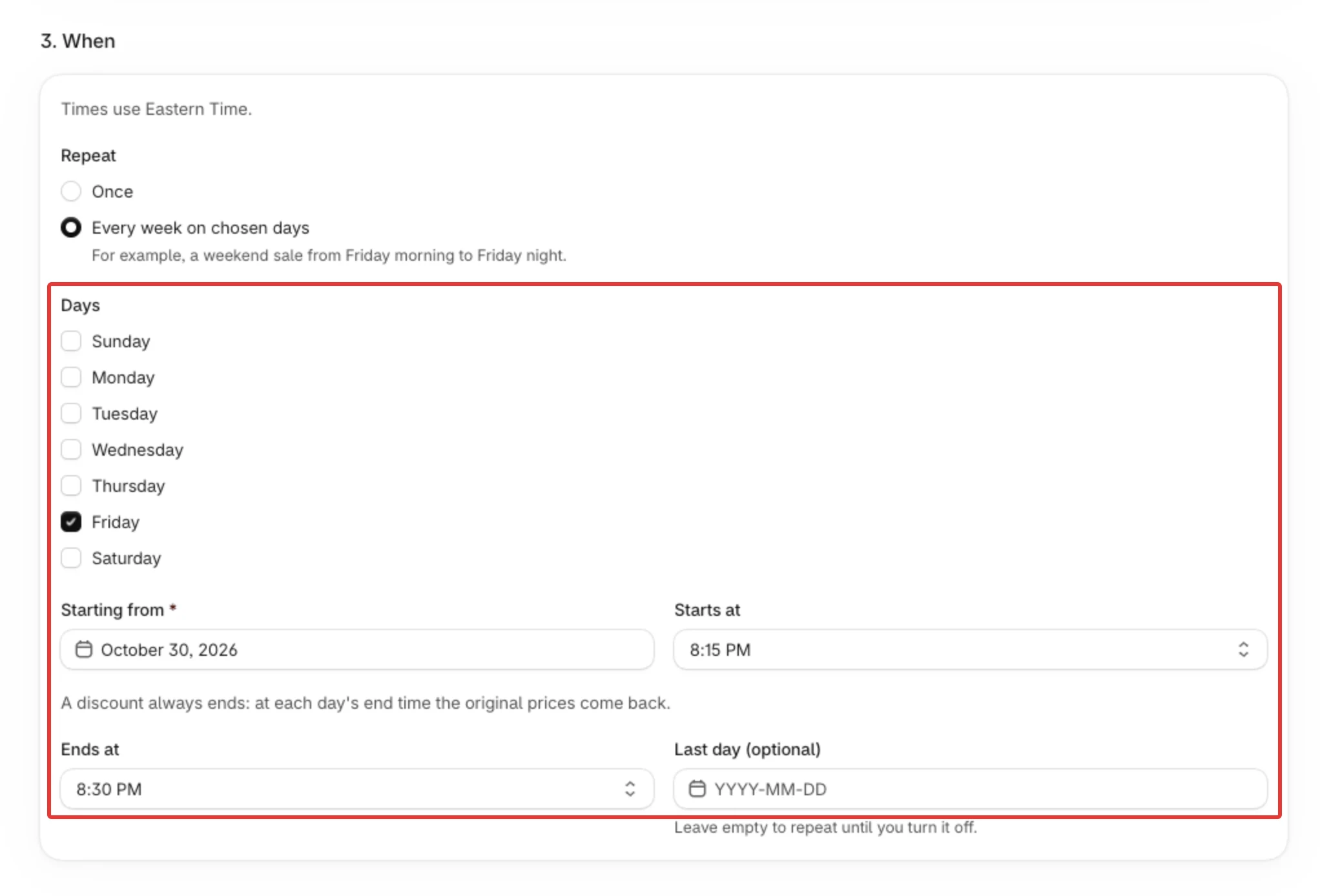The height and width of the screenshot is (896, 1320).
Task: Click the '3. When' section heading
Action: (x=77, y=41)
